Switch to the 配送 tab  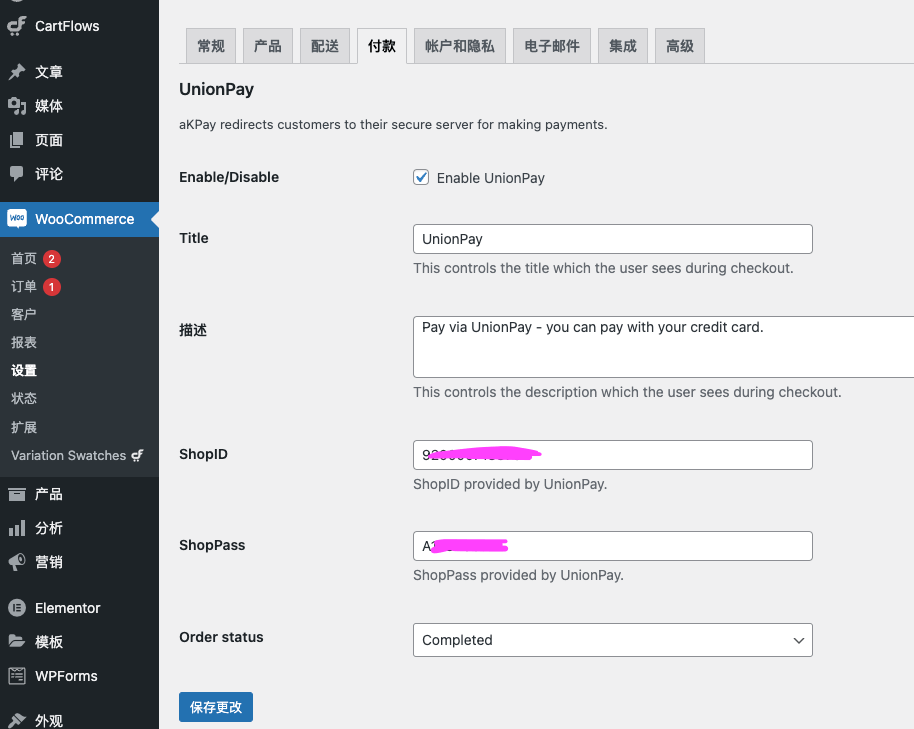click(x=325, y=46)
